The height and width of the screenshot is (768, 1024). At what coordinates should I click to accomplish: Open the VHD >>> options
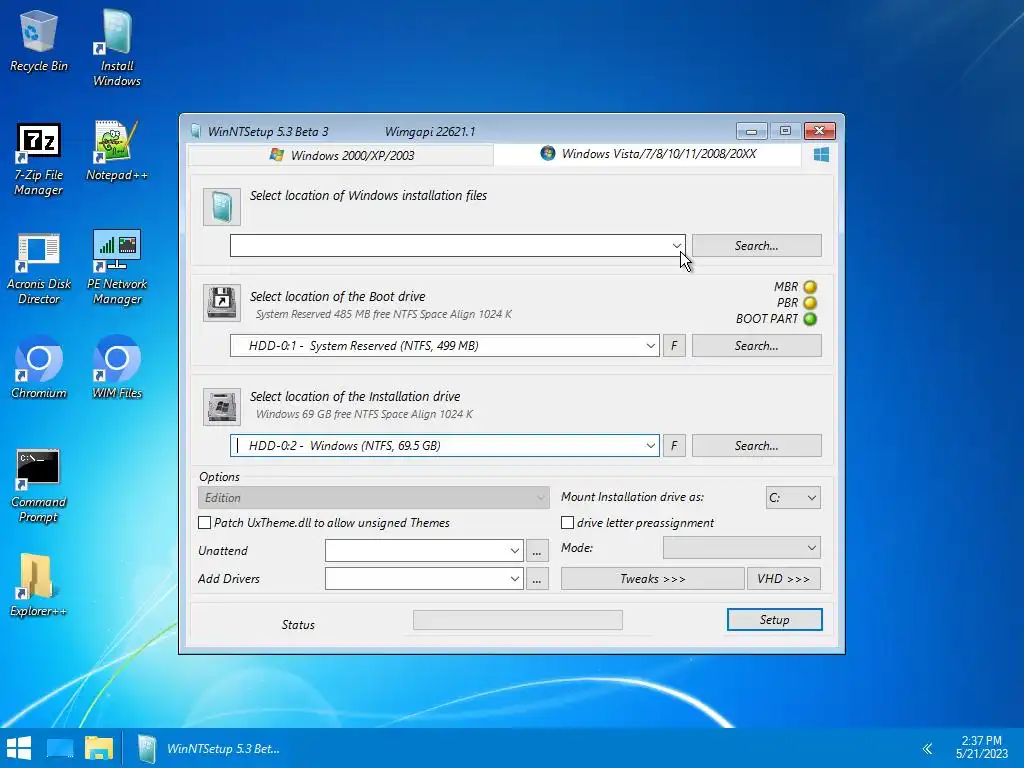pos(784,579)
